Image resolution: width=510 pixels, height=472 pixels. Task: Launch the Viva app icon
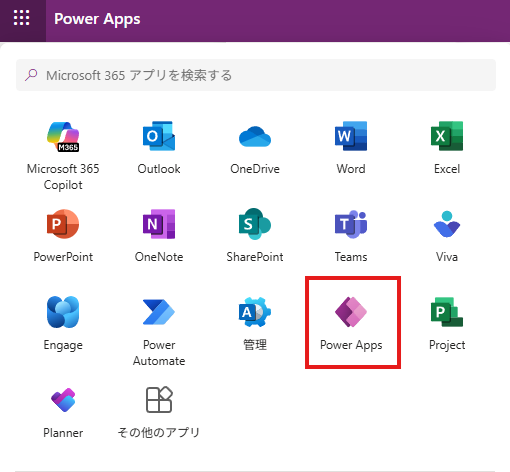click(447, 224)
